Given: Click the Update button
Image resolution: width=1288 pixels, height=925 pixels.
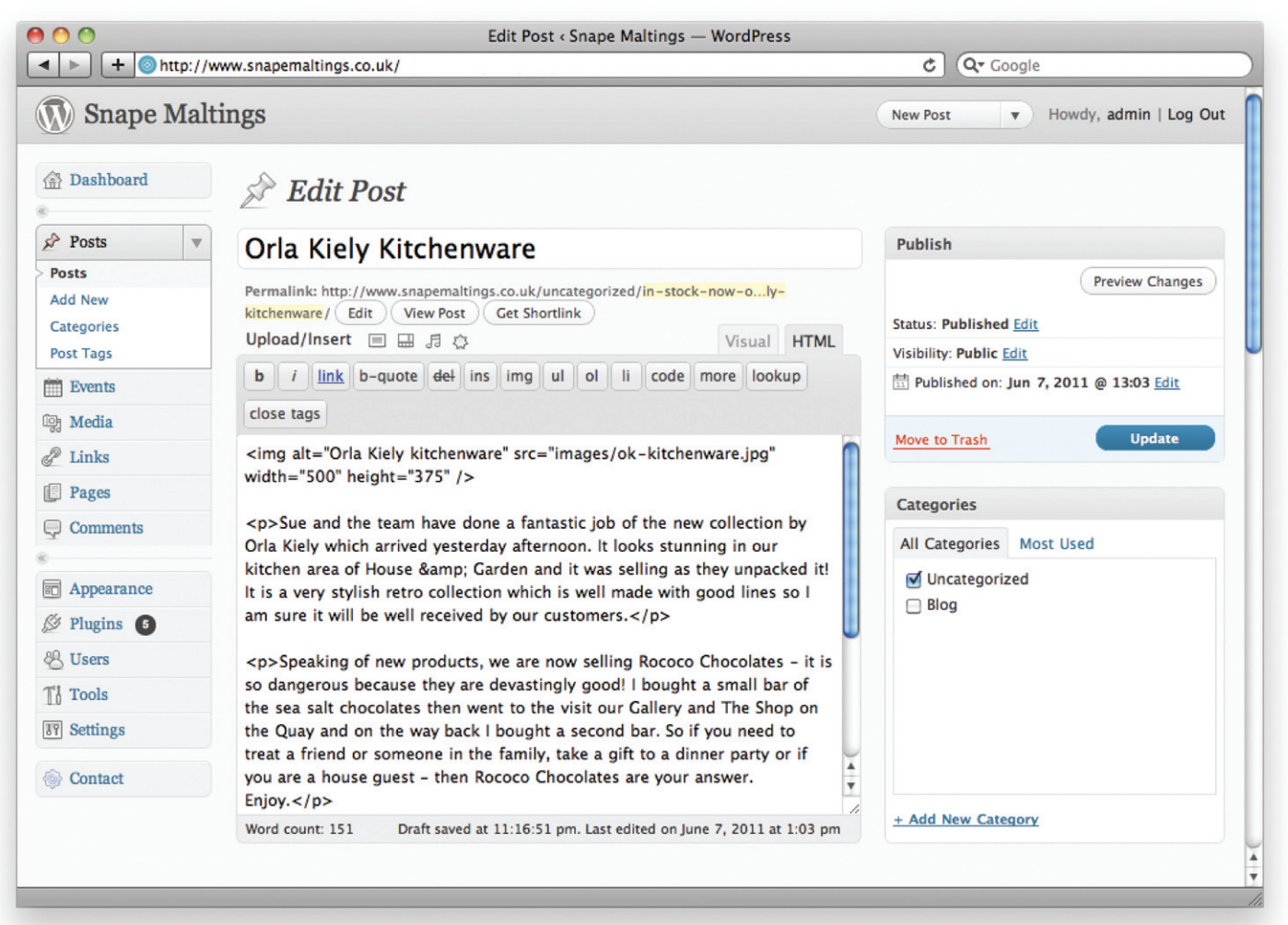Looking at the screenshot, I should [x=1154, y=439].
